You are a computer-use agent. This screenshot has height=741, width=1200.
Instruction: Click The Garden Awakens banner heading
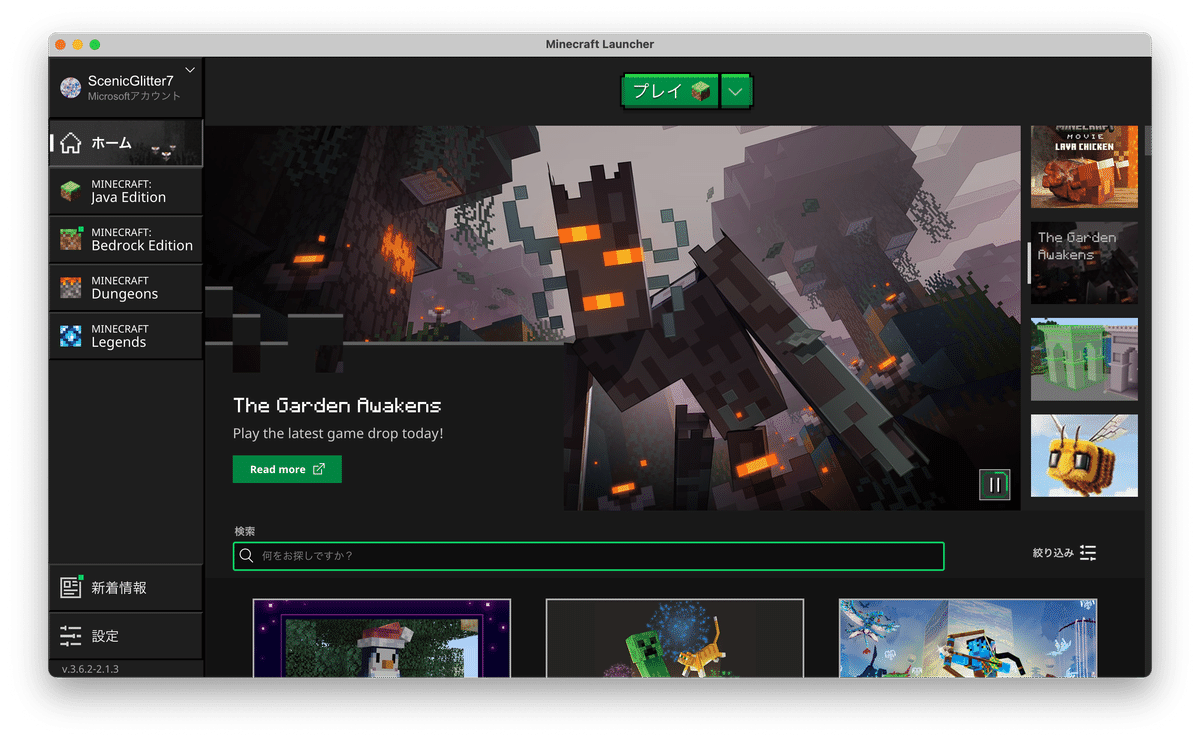[x=337, y=405]
